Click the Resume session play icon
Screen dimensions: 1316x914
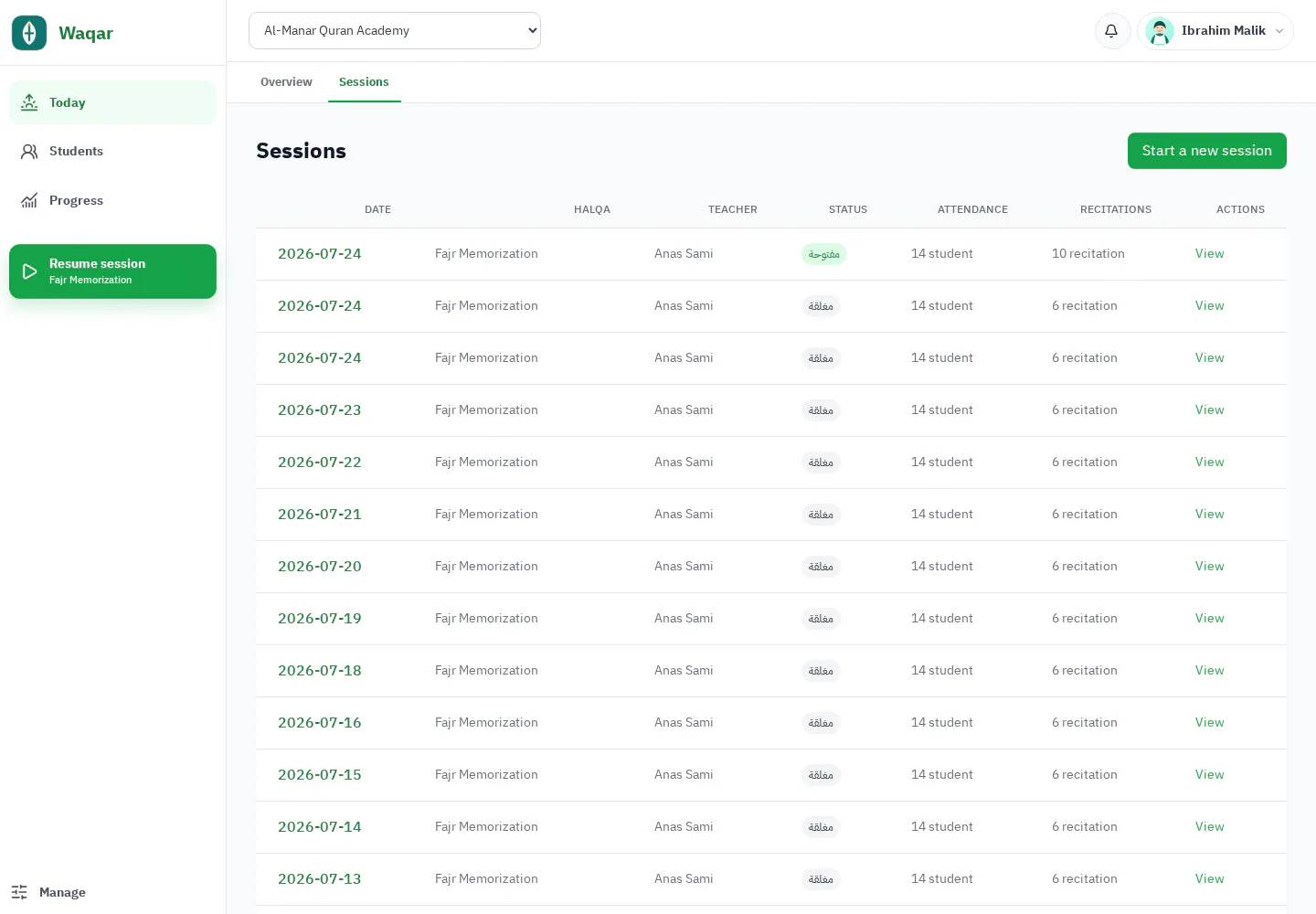click(x=29, y=271)
